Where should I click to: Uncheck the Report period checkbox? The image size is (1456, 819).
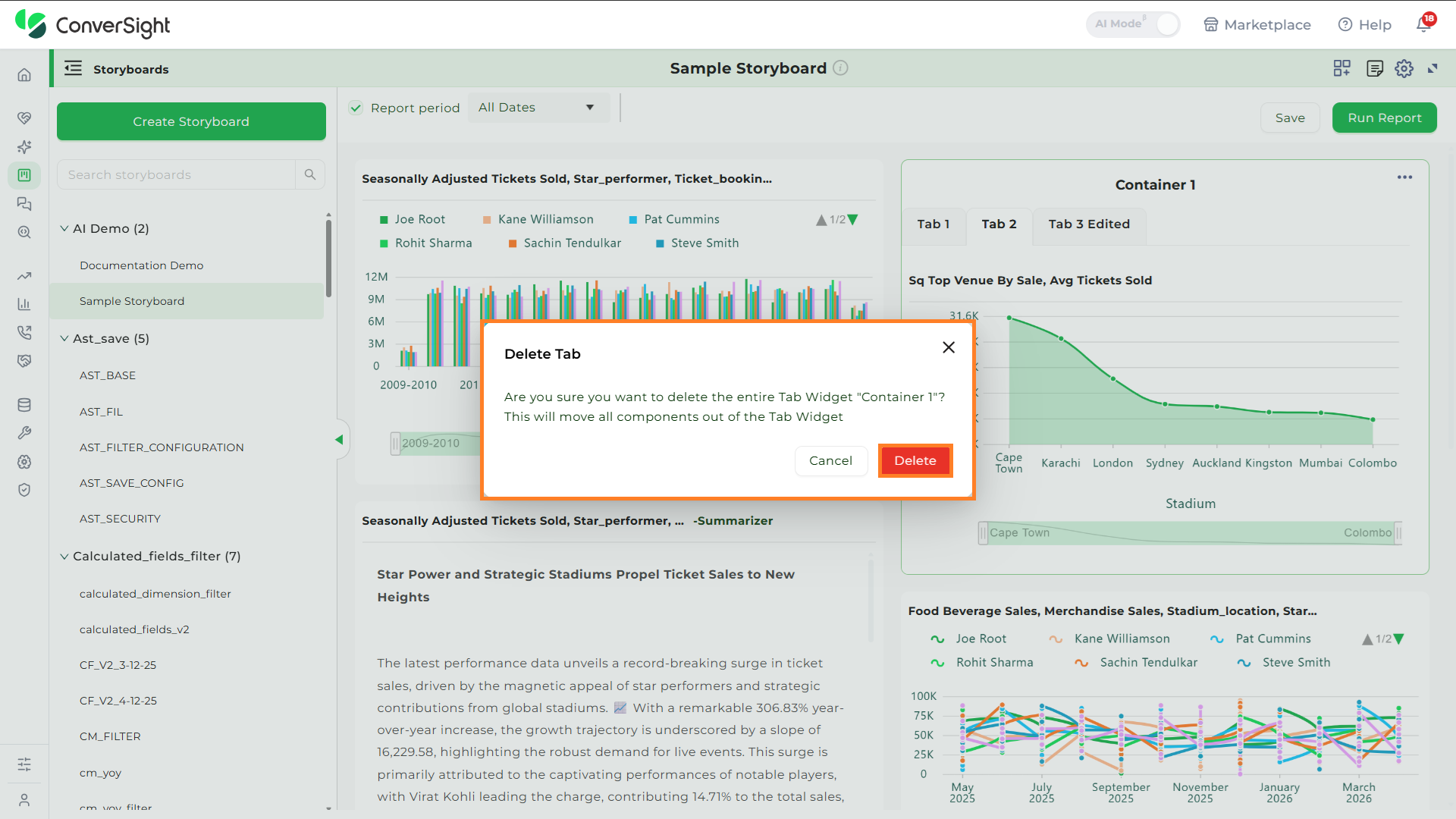tap(356, 108)
